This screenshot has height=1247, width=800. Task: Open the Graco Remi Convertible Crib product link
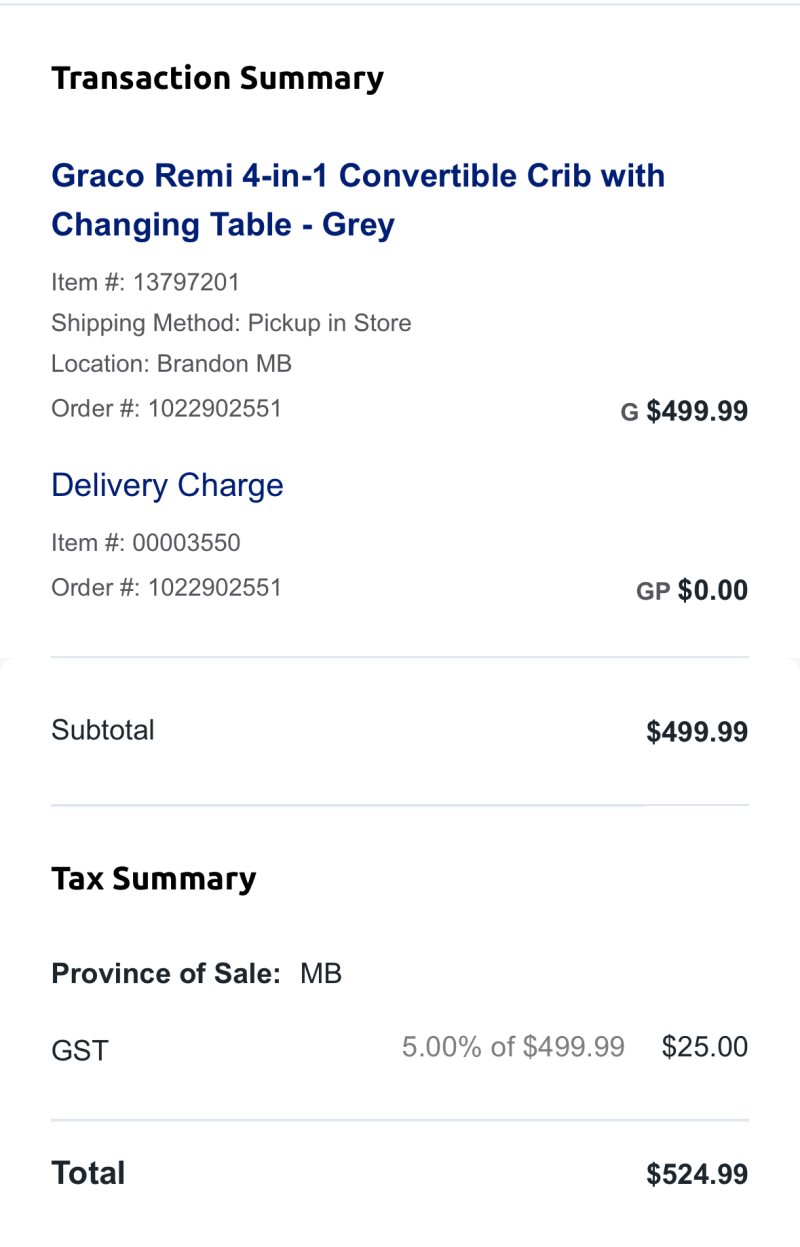click(357, 200)
